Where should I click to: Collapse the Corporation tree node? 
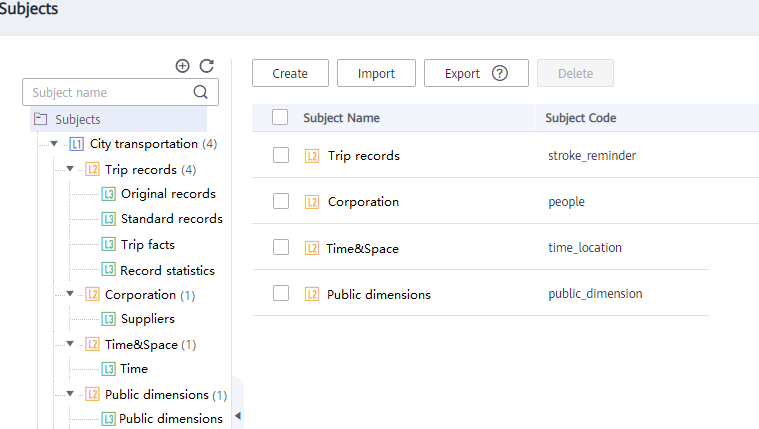(70, 293)
